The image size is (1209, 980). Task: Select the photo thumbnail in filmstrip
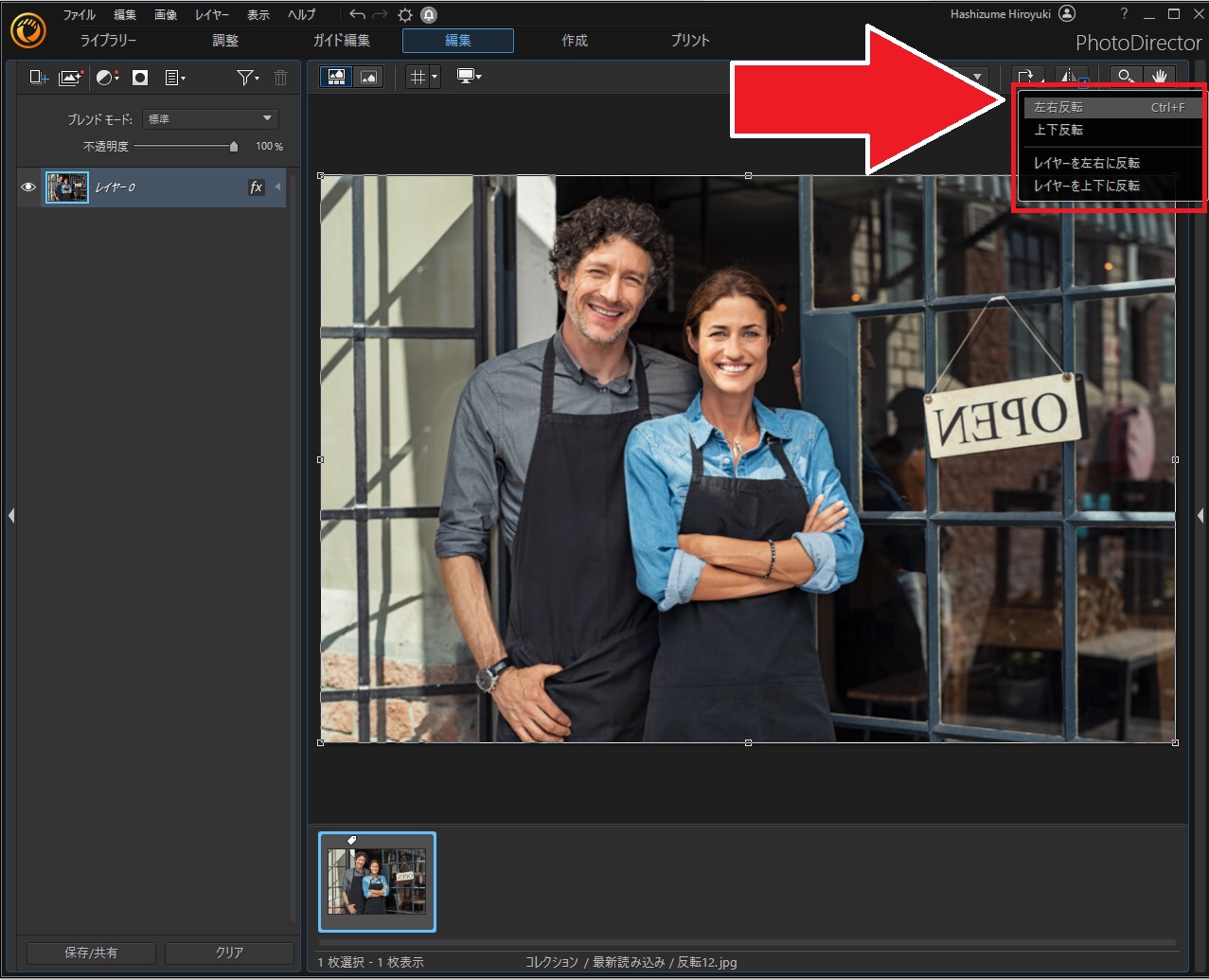[x=377, y=882]
